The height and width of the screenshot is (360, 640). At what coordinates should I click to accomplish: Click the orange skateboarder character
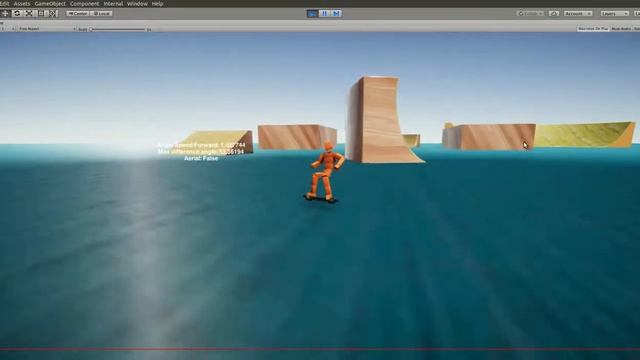coord(324,171)
